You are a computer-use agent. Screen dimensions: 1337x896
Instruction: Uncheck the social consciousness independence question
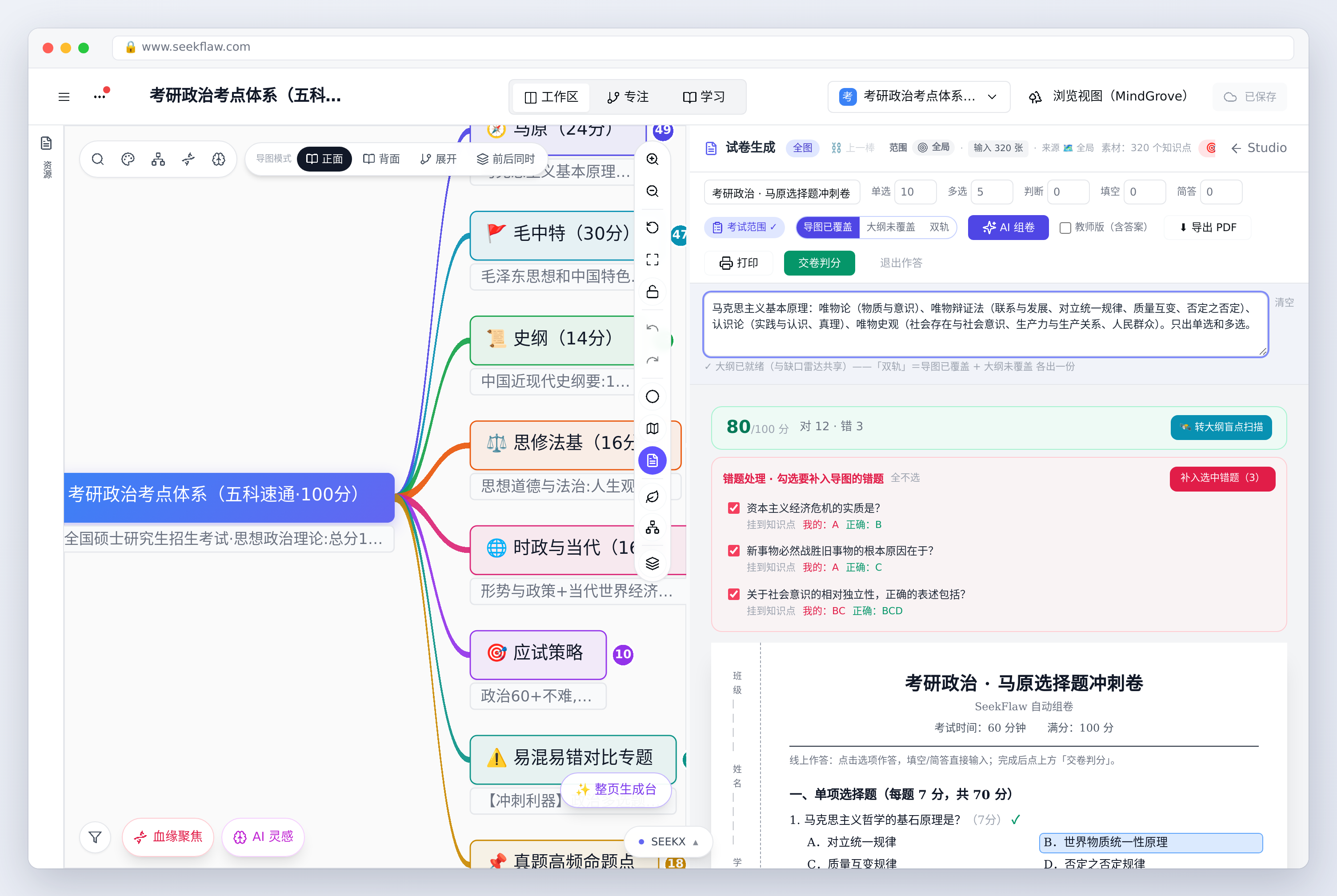(734, 594)
